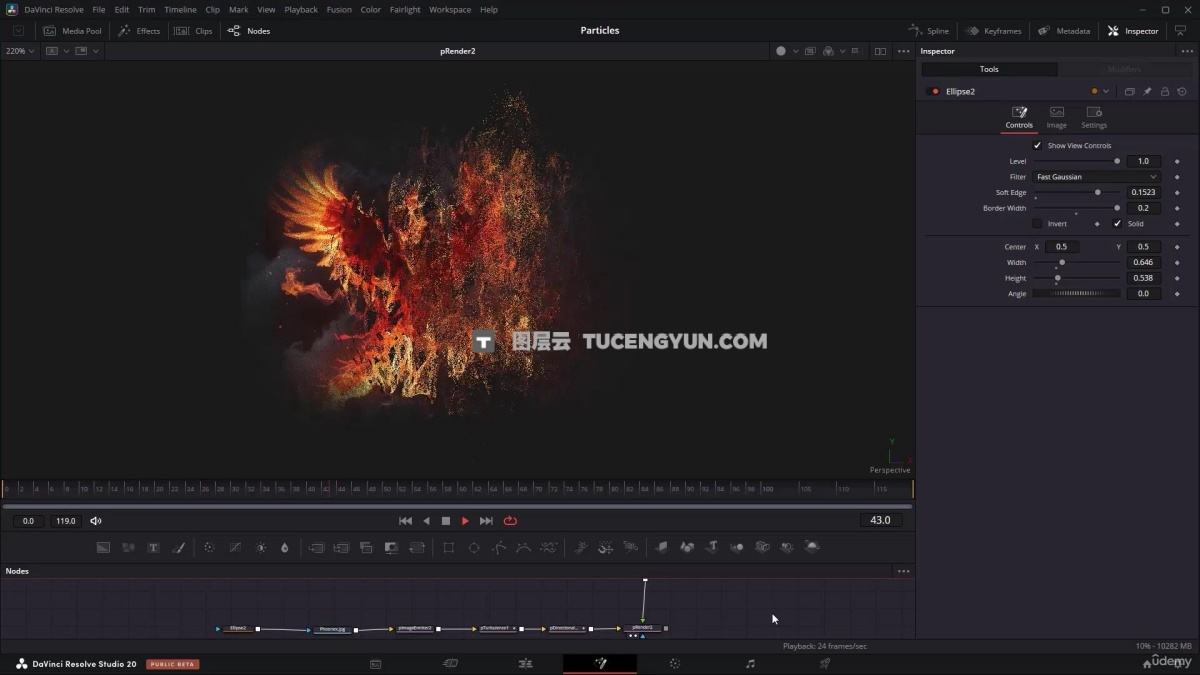Select the pImageEmitter2 node
Image resolution: width=1200 pixels, height=675 pixels.
point(415,629)
